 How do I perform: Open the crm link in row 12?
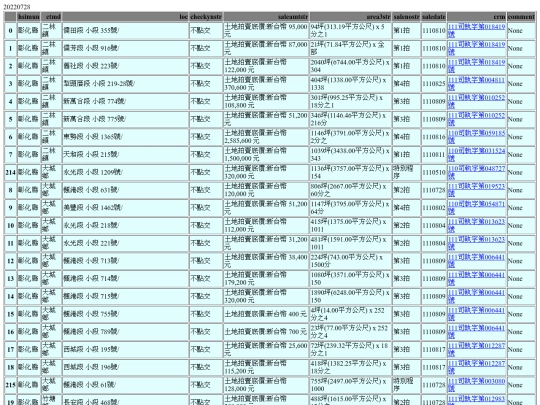pos(476,261)
